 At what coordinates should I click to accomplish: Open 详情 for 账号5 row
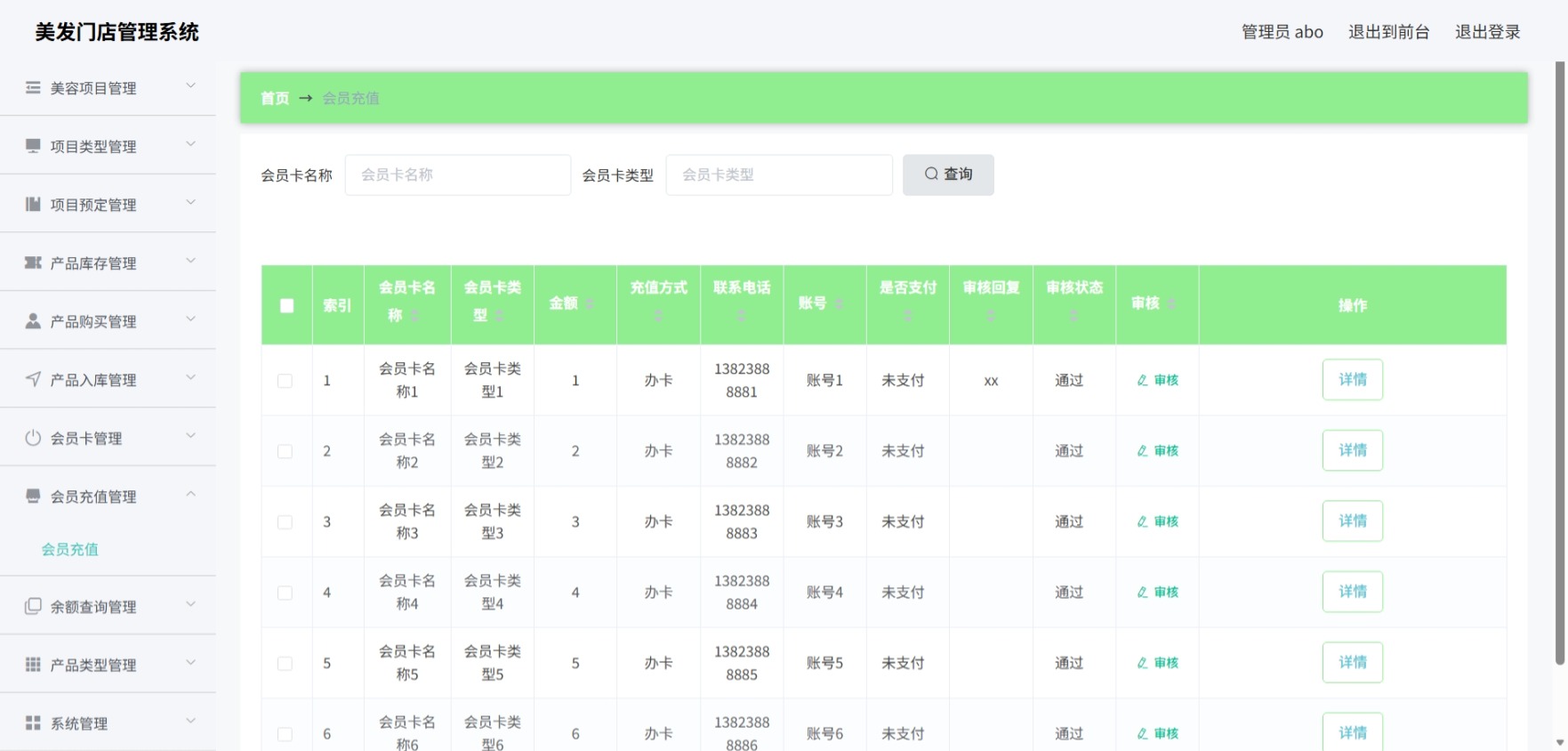(1352, 662)
